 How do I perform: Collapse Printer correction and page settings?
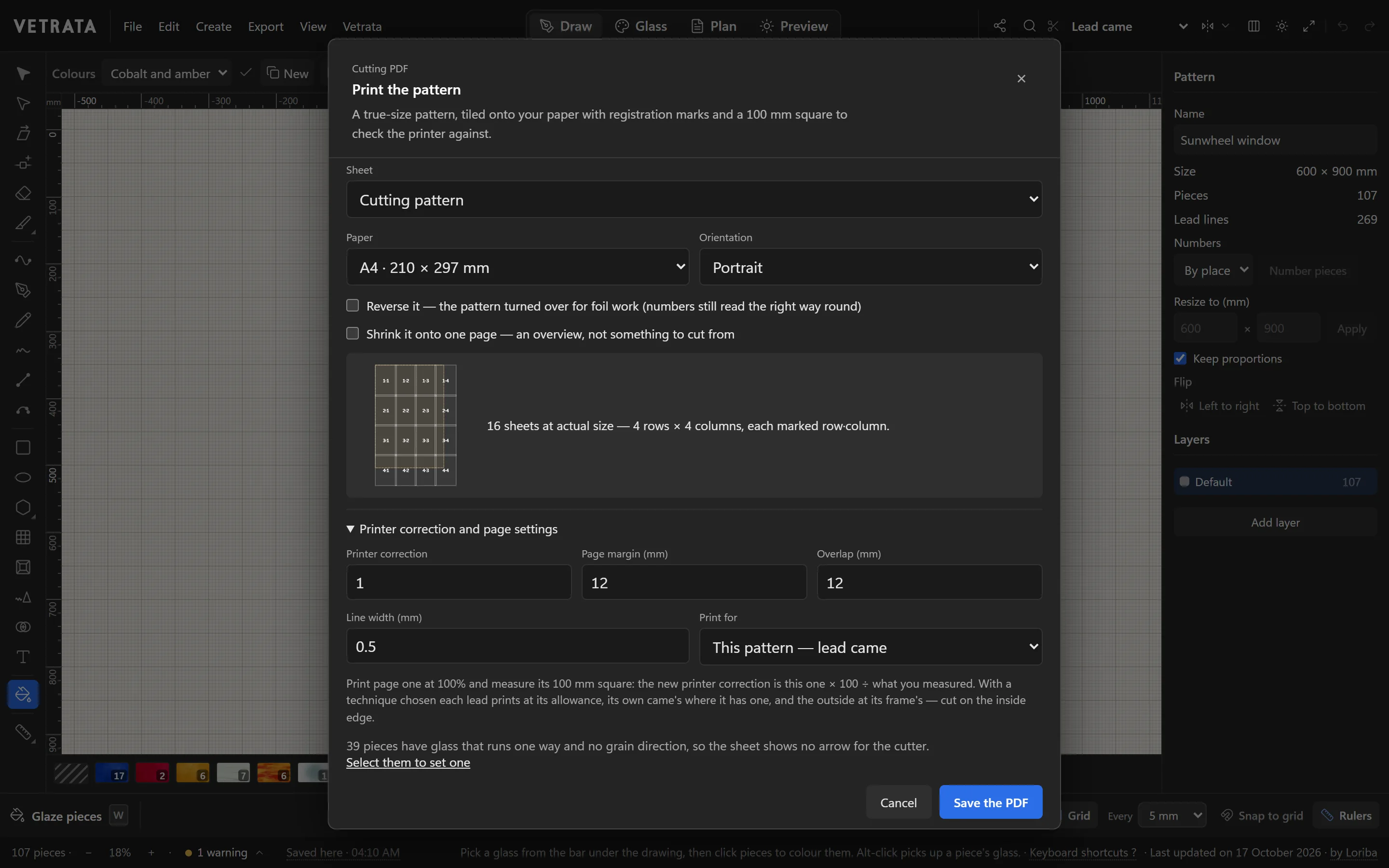pyautogui.click(x=452, y=529)
